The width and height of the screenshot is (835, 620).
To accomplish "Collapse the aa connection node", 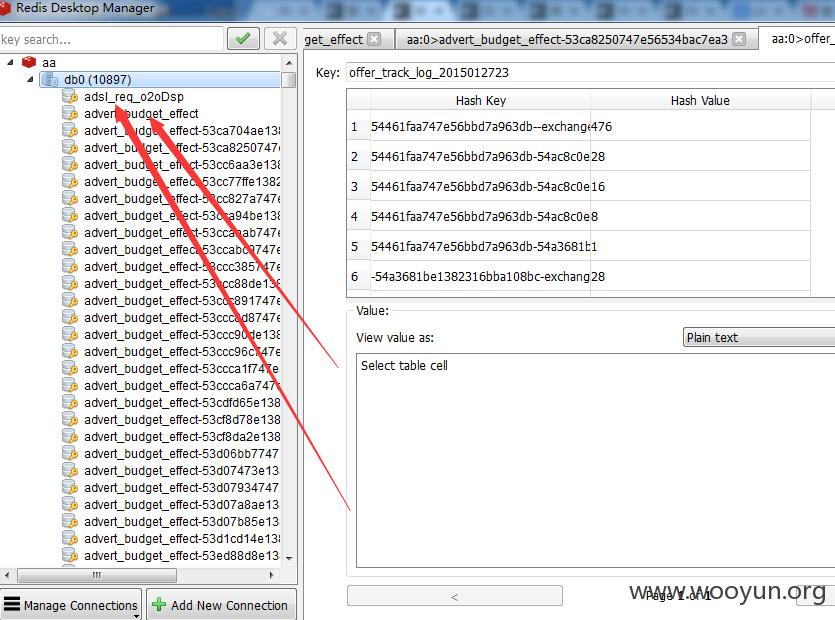I will [x=10, y=62].
